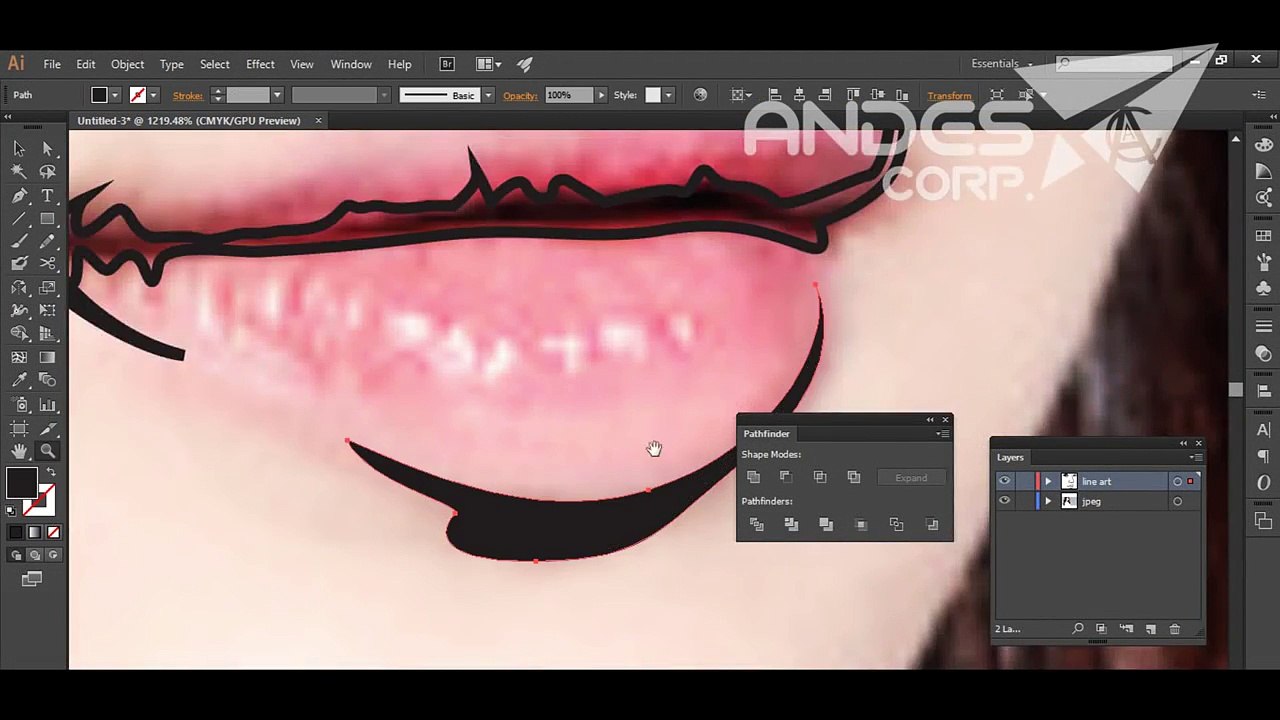This screenshot has width=1280, height=720.
Task: Select the Eyedropper tool
Action: (x=19, y=380)
